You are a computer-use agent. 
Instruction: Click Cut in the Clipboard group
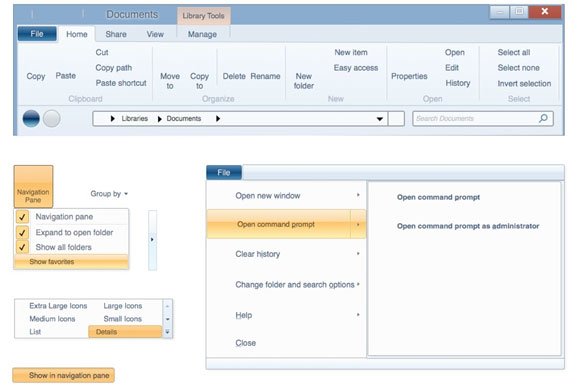pyautogui.click(x=102, y=52)
